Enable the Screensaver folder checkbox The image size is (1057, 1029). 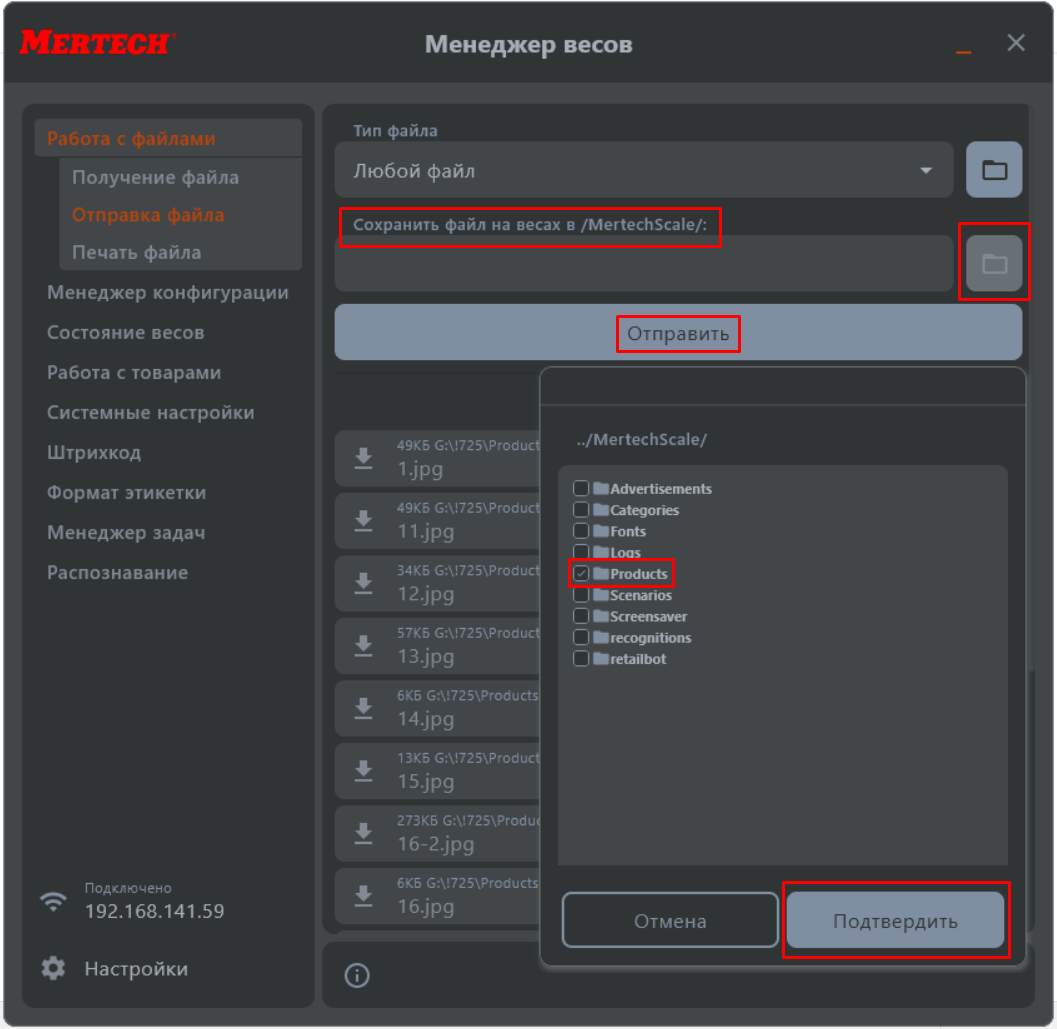click(x=581, y=617)
